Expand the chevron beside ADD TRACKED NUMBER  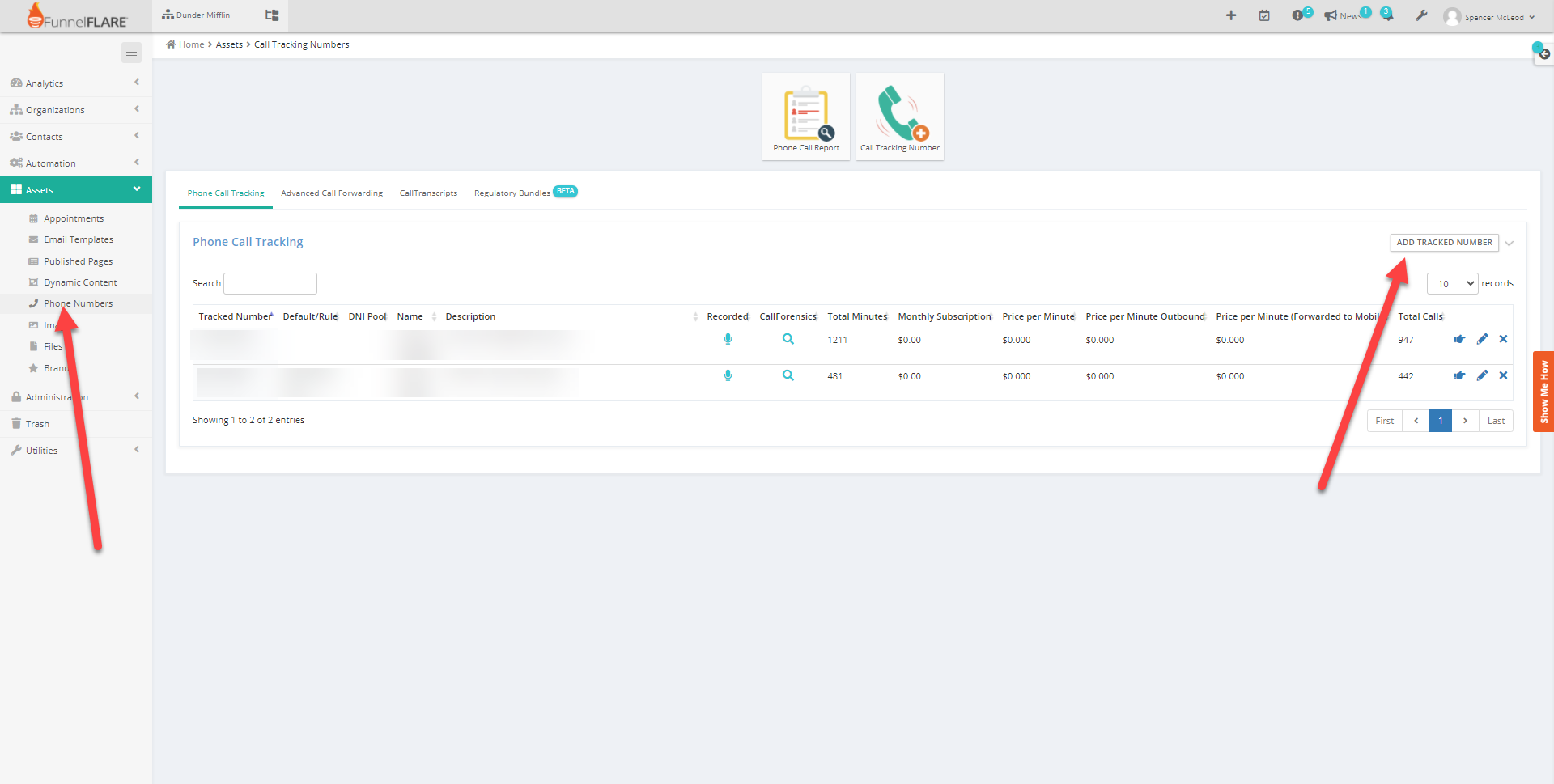(1509, 244)
